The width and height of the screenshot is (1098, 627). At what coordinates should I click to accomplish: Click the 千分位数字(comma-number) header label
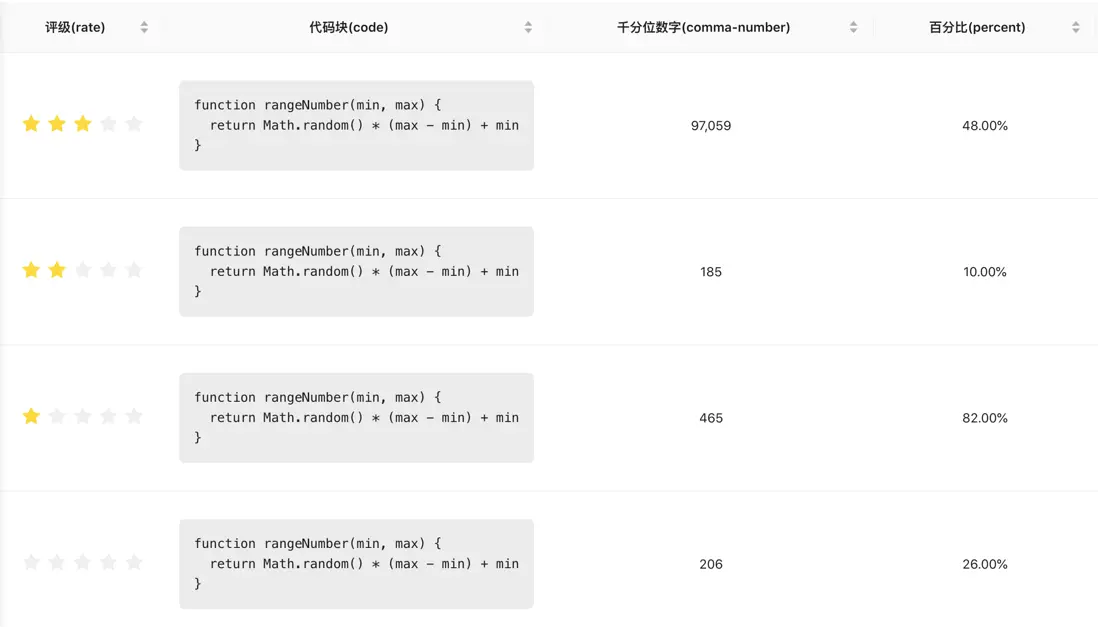click(703, 27)
